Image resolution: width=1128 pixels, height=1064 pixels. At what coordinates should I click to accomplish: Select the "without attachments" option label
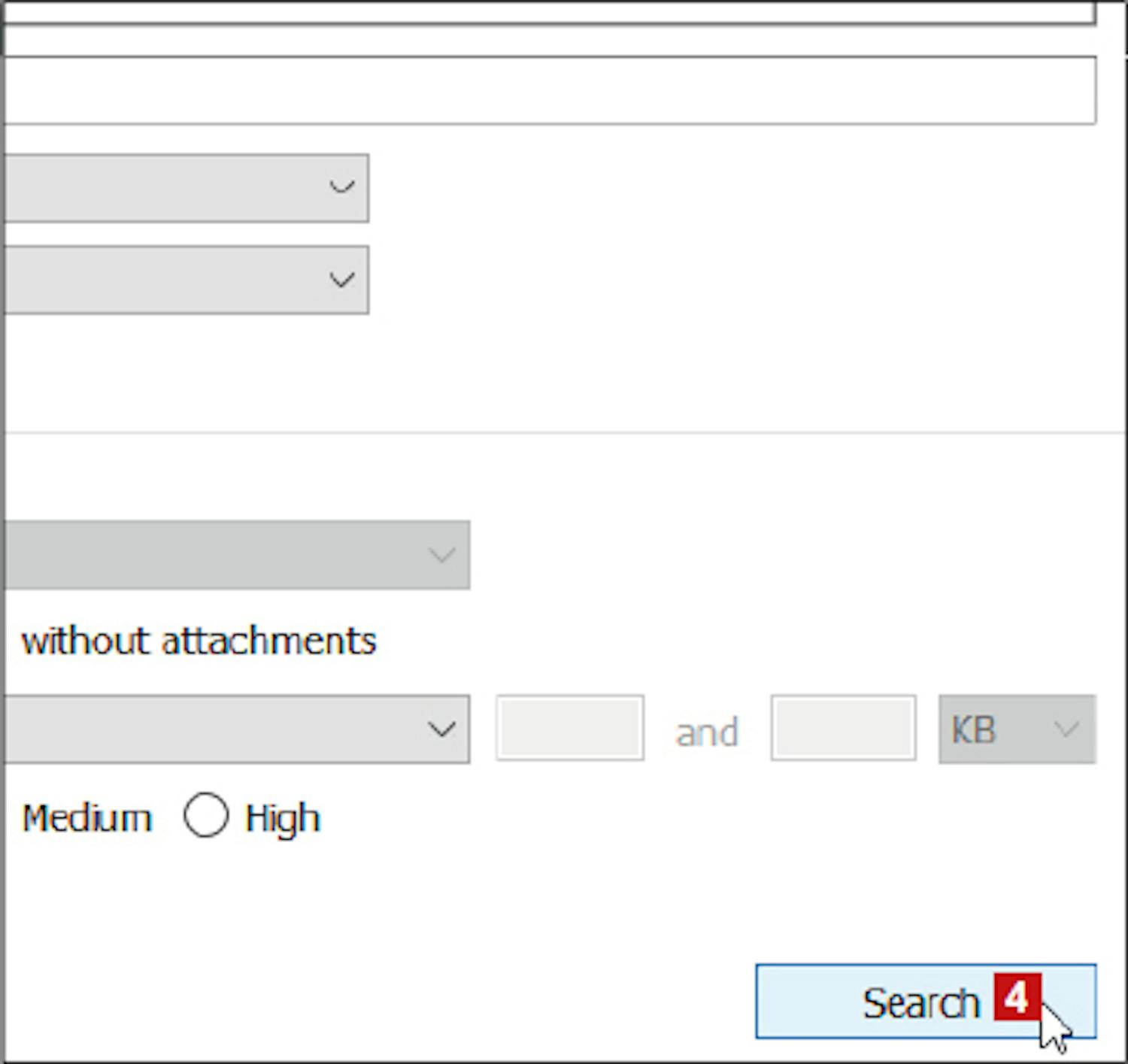point(199,641)
